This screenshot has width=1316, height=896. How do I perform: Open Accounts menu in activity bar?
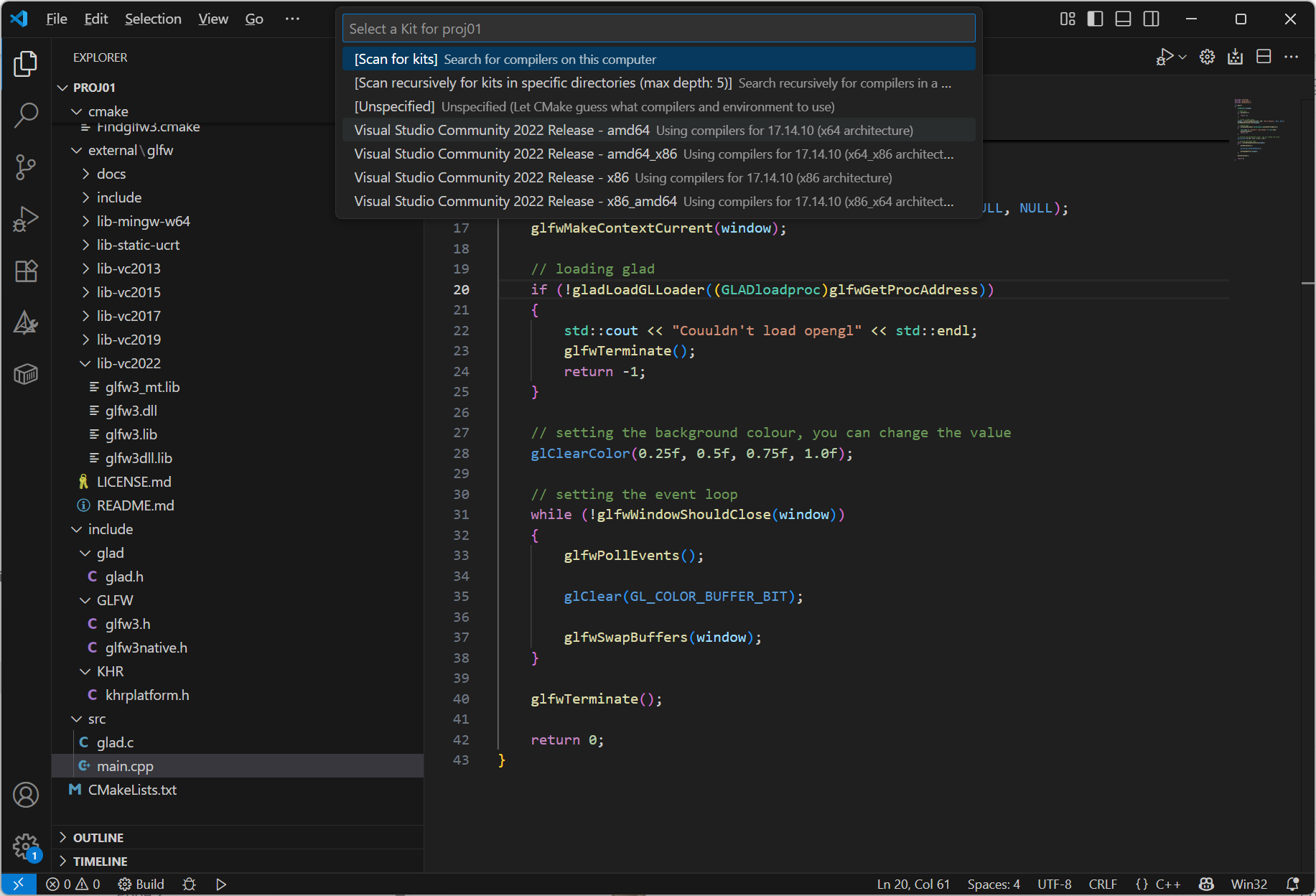[x=26, y=795]
